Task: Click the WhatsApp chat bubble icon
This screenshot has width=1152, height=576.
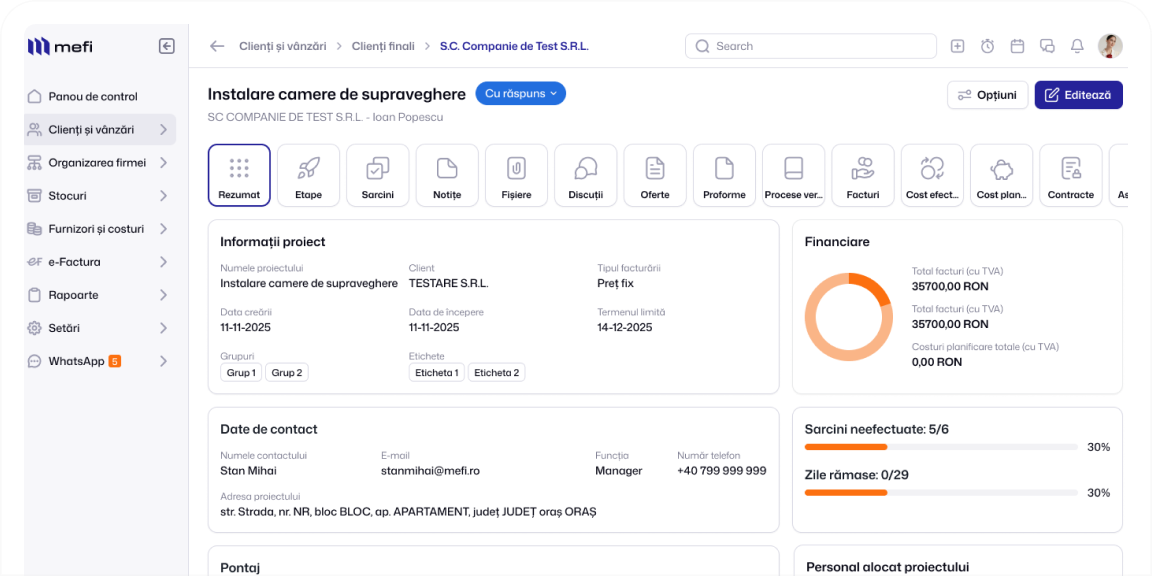Action: coord(34,361)
